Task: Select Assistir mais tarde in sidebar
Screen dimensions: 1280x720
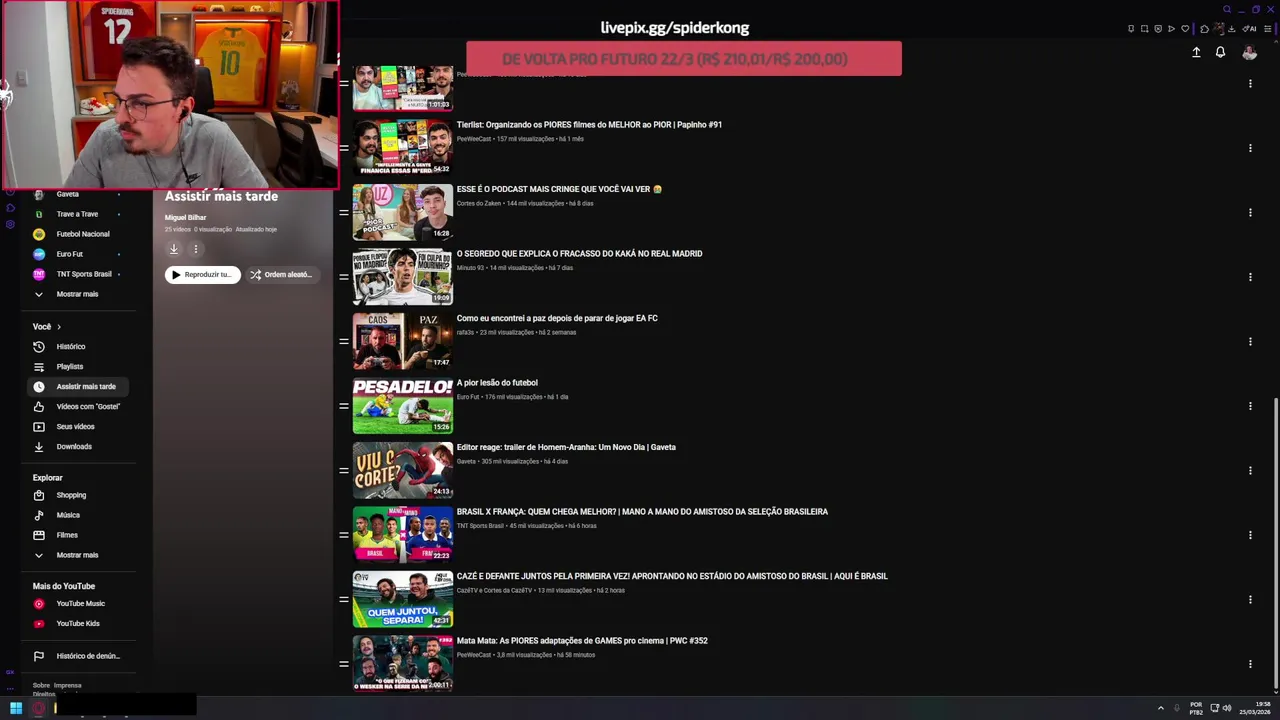Action: (x=80, y=387)
